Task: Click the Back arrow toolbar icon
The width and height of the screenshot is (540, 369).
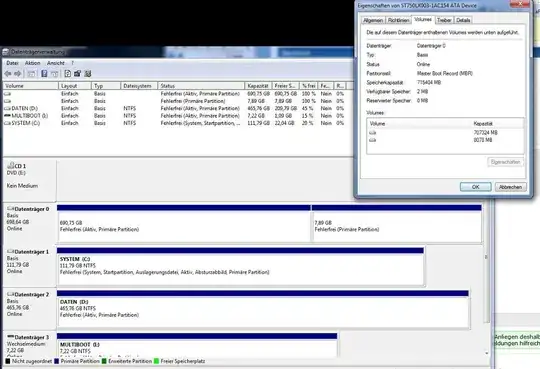Action: click(x=8, y=74)
